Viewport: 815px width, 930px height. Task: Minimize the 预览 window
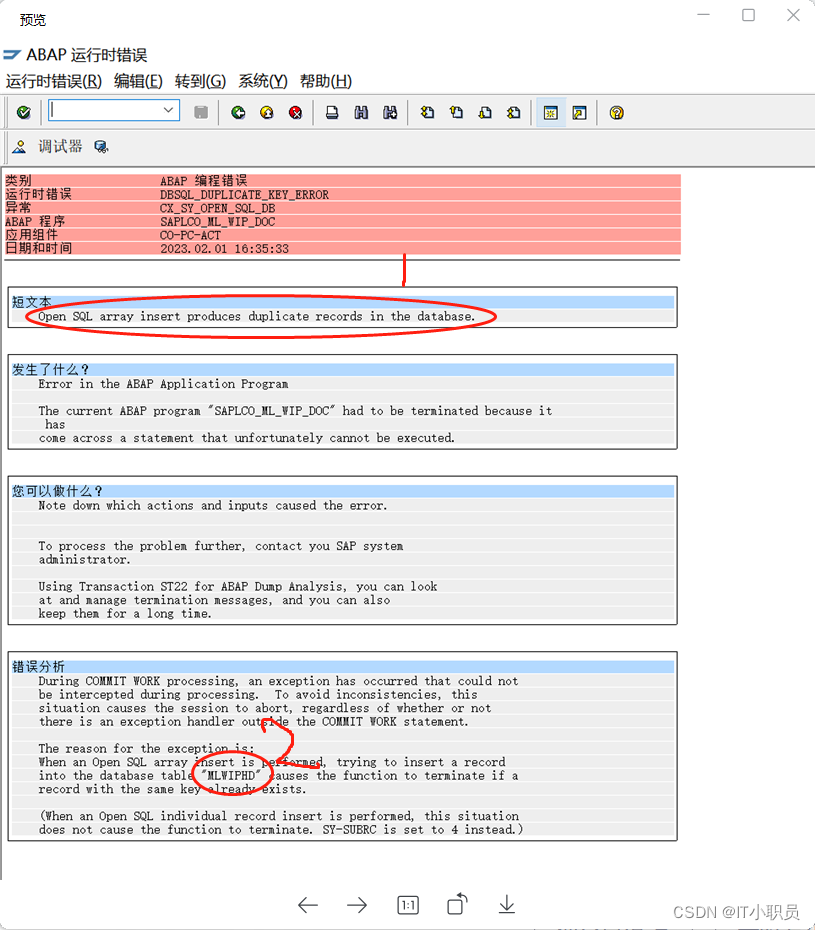coord(703,15)
